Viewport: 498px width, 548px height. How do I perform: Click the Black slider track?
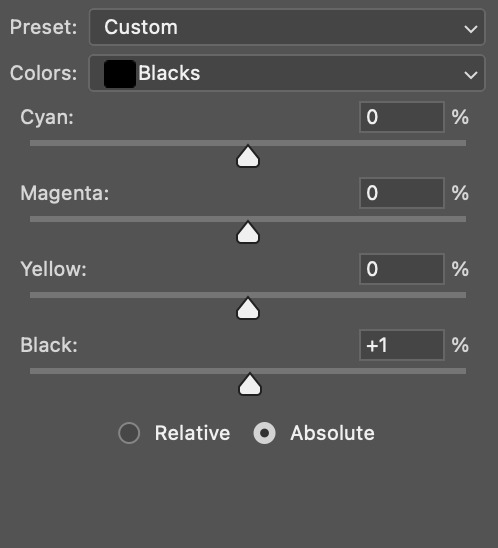248,371
